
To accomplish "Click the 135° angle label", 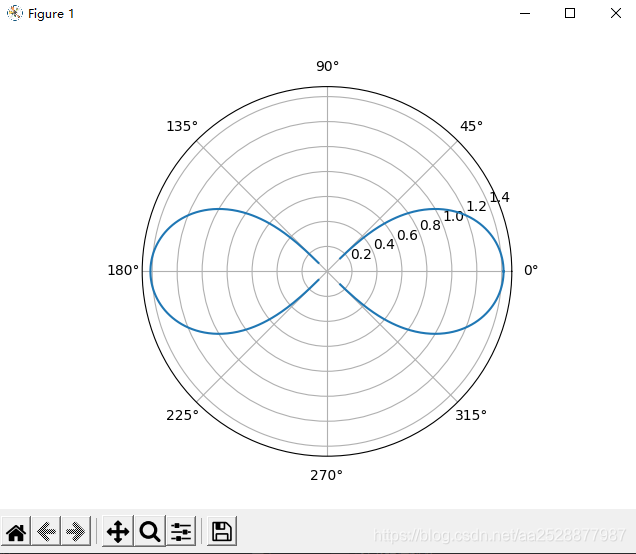I will (182, 127).
